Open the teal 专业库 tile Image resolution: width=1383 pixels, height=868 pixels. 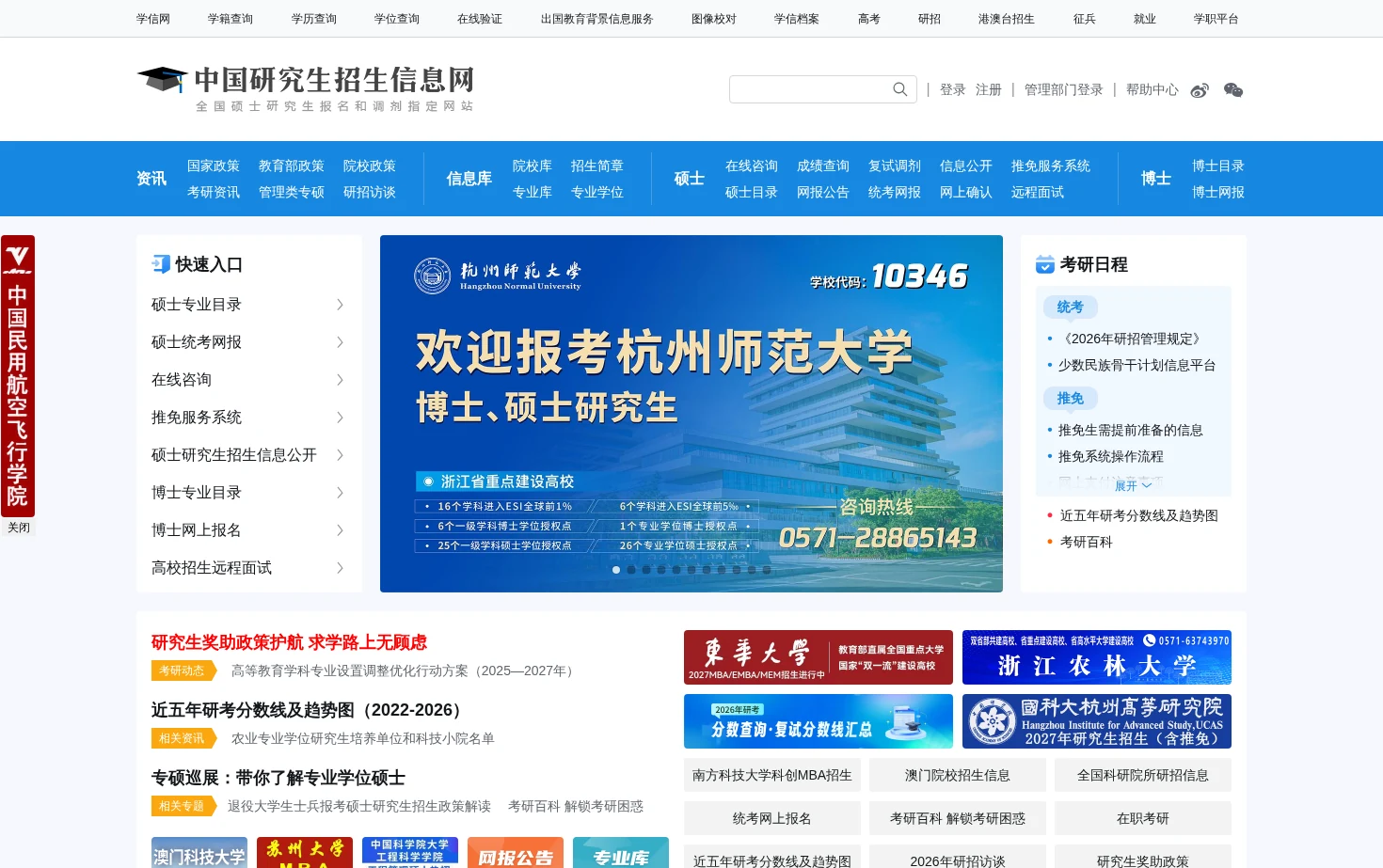[621, 853]
